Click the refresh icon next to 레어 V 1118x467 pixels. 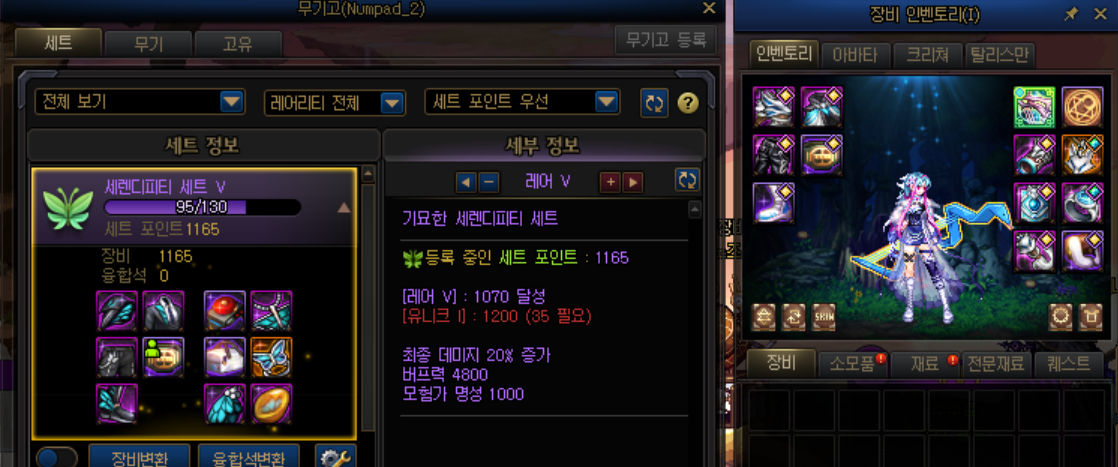pyautogui.click(x=687, y=180)
